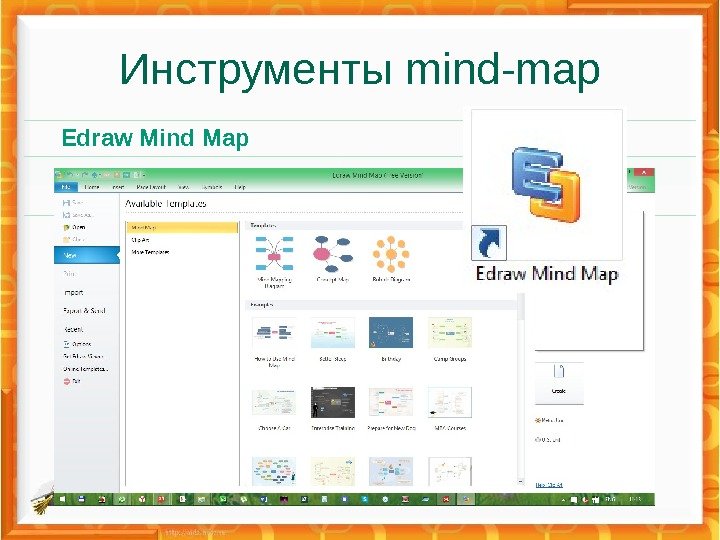Click the scrollbar down arrow in examples
This screenshot has width=720, height=540.
(x=520, y=481)
